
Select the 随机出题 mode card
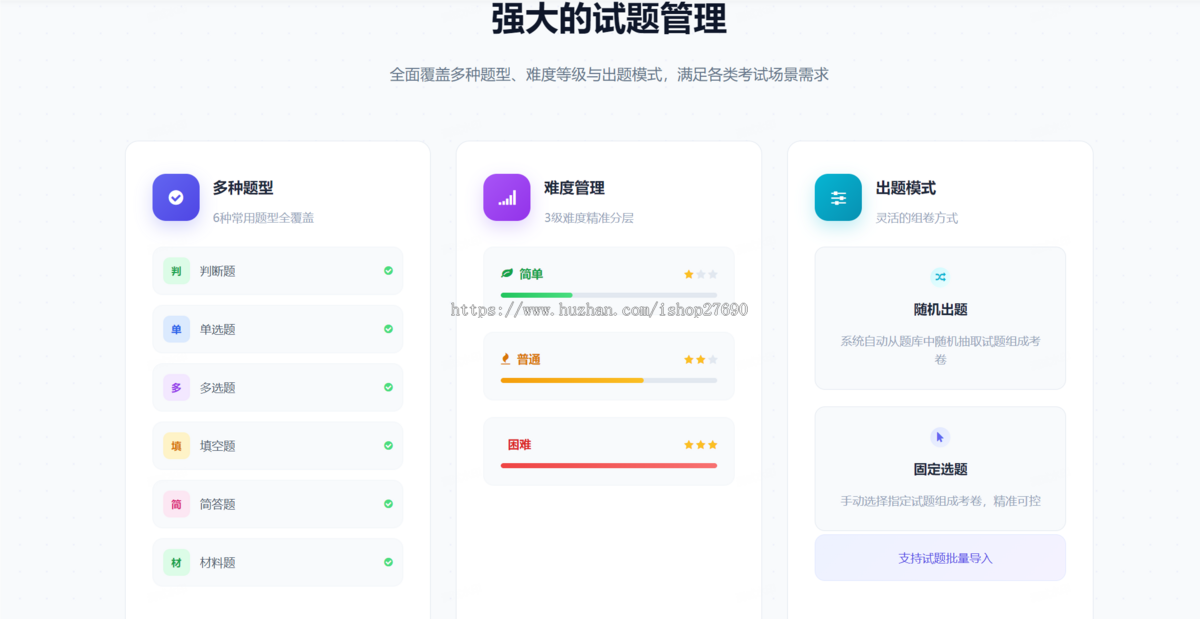pos(940,318)
